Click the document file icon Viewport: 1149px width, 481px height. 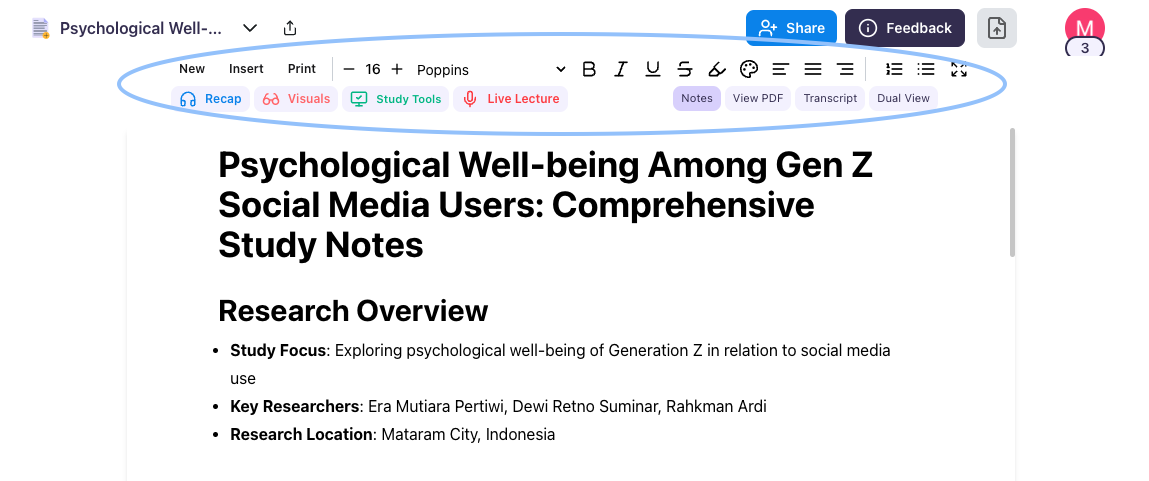40,28
